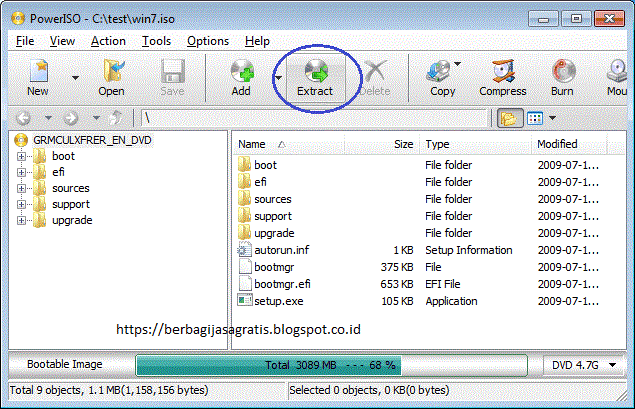Select the boot folder in tree pane

[63, 156]
